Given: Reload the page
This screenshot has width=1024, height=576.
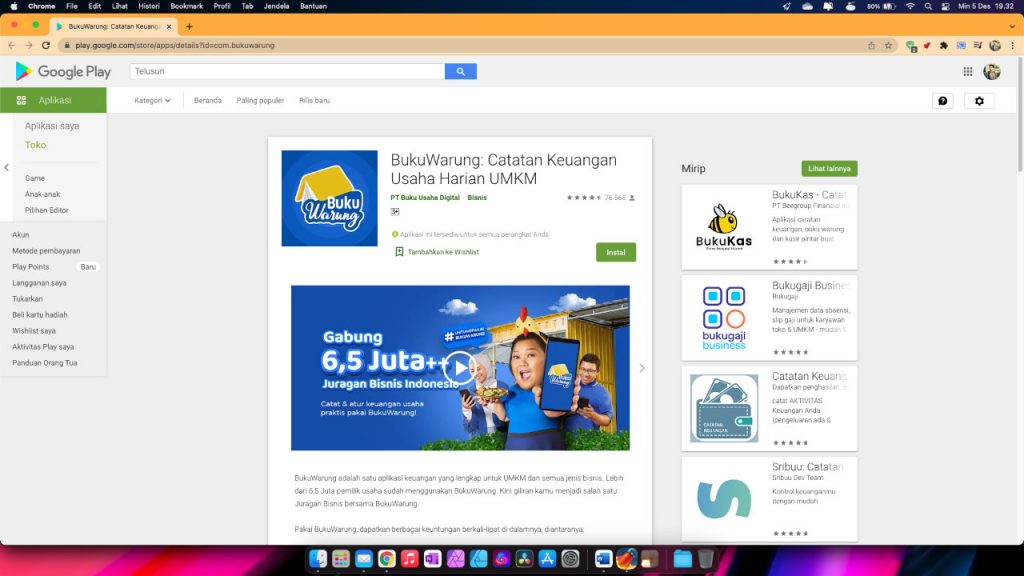Looking at the screenshot, I should 46,45.
